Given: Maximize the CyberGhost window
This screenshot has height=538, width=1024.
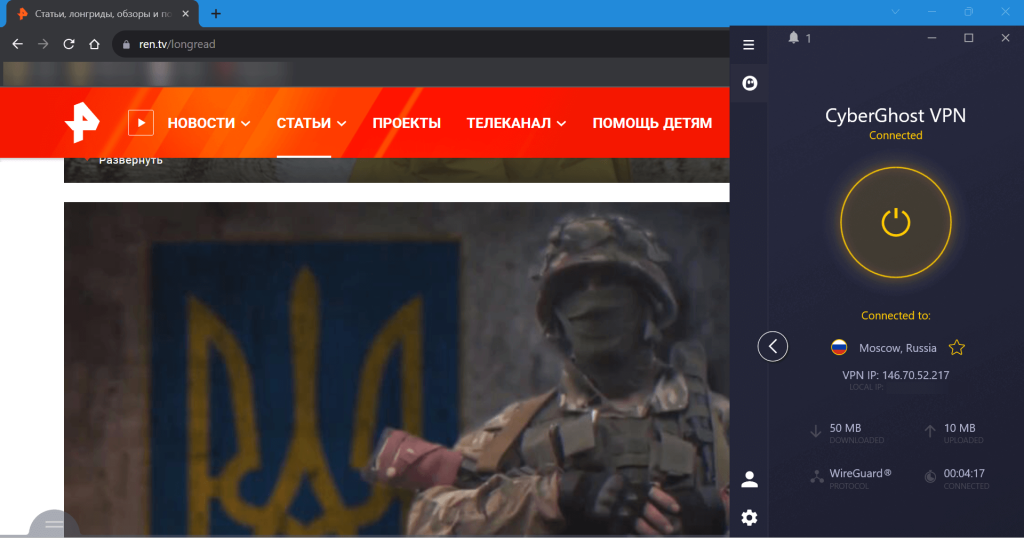Looking at the screenshot, I should click(x=968, y=38).
